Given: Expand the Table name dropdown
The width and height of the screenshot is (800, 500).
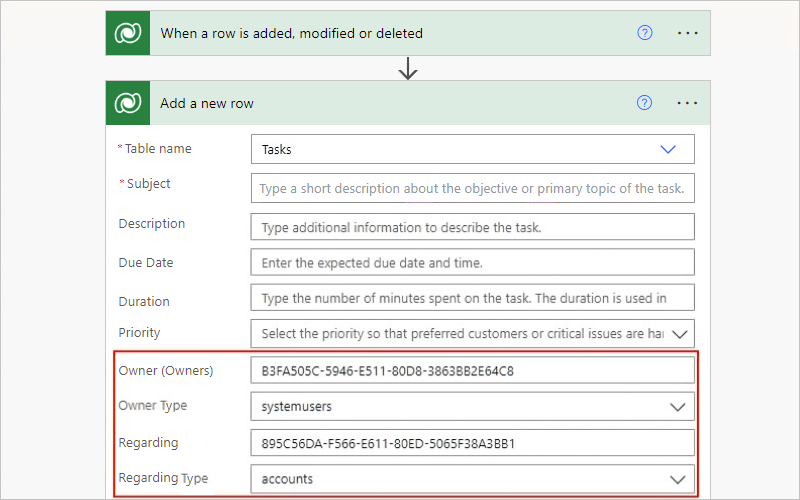Looking at the screenshot, I should coord(668,149).
